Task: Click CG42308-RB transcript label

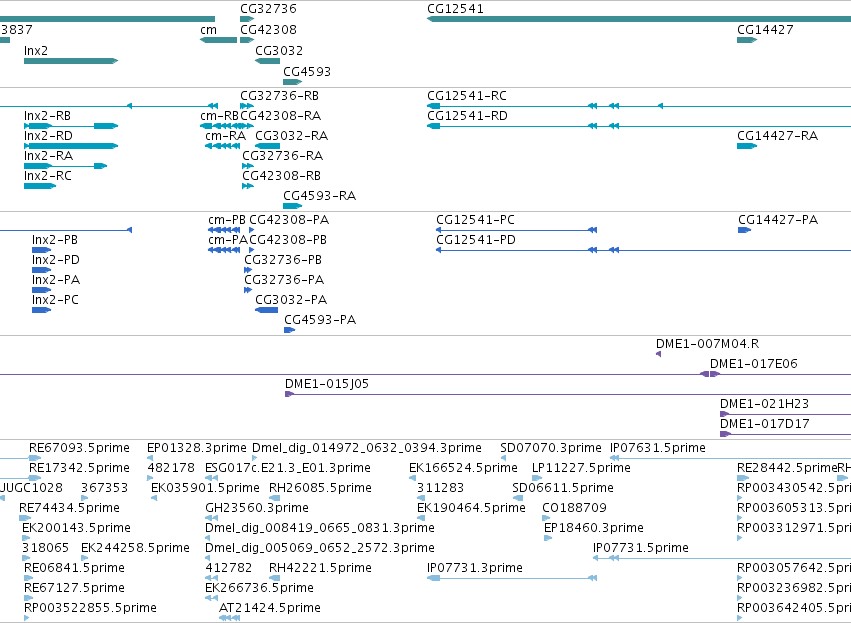Action: [x=281, y=176]
